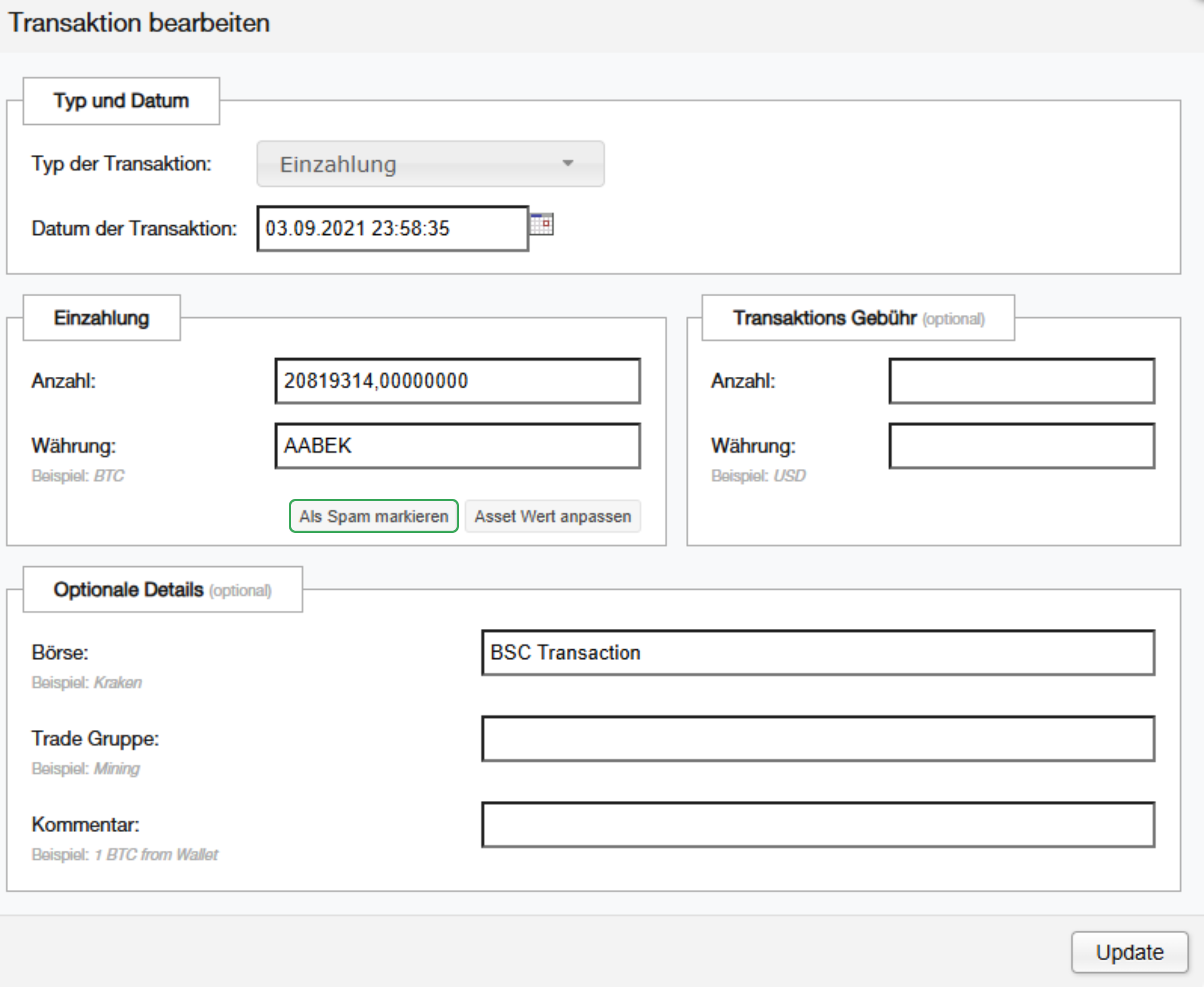Expand the Typ der Transaktion dropdown
This screenshot has height=987, width=1204.
430,164
